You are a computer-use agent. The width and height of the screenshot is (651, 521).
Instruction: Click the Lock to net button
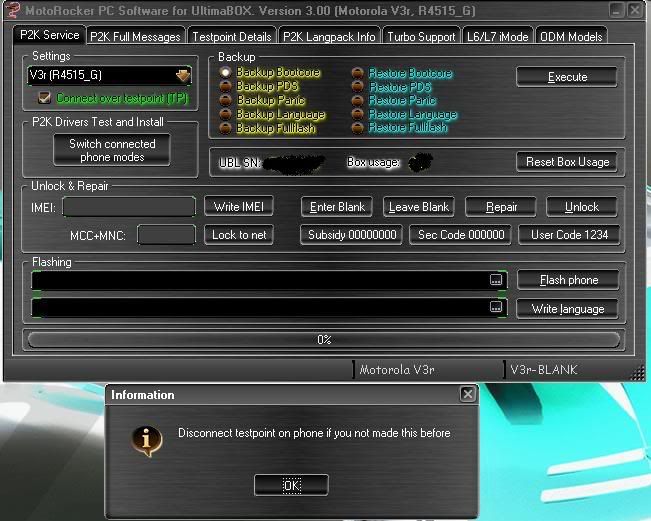pos(239,235)
